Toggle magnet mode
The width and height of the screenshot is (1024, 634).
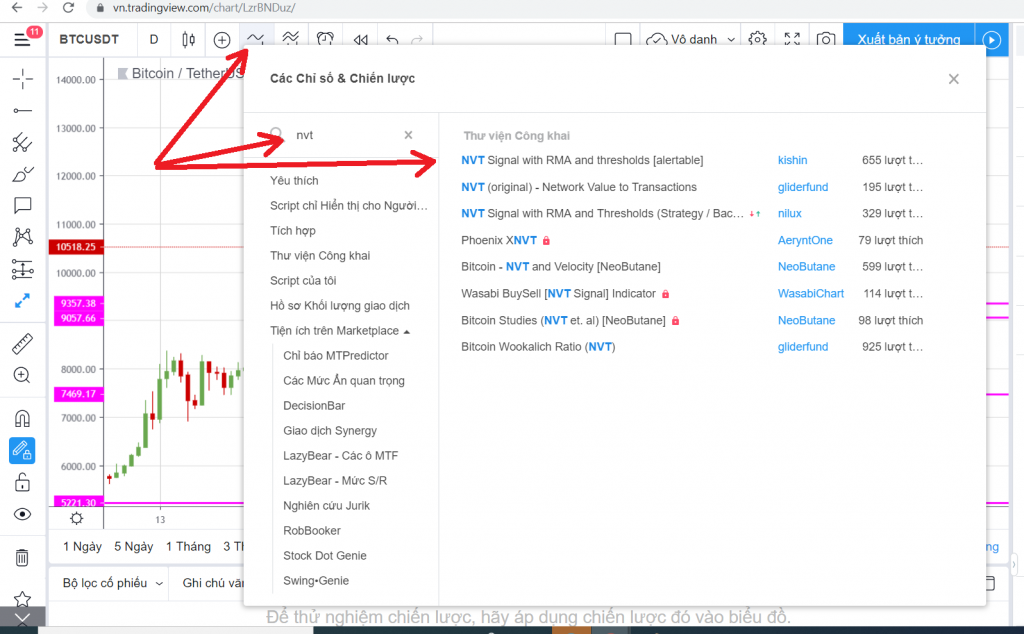pyautogui.click(x=22, y=419)
